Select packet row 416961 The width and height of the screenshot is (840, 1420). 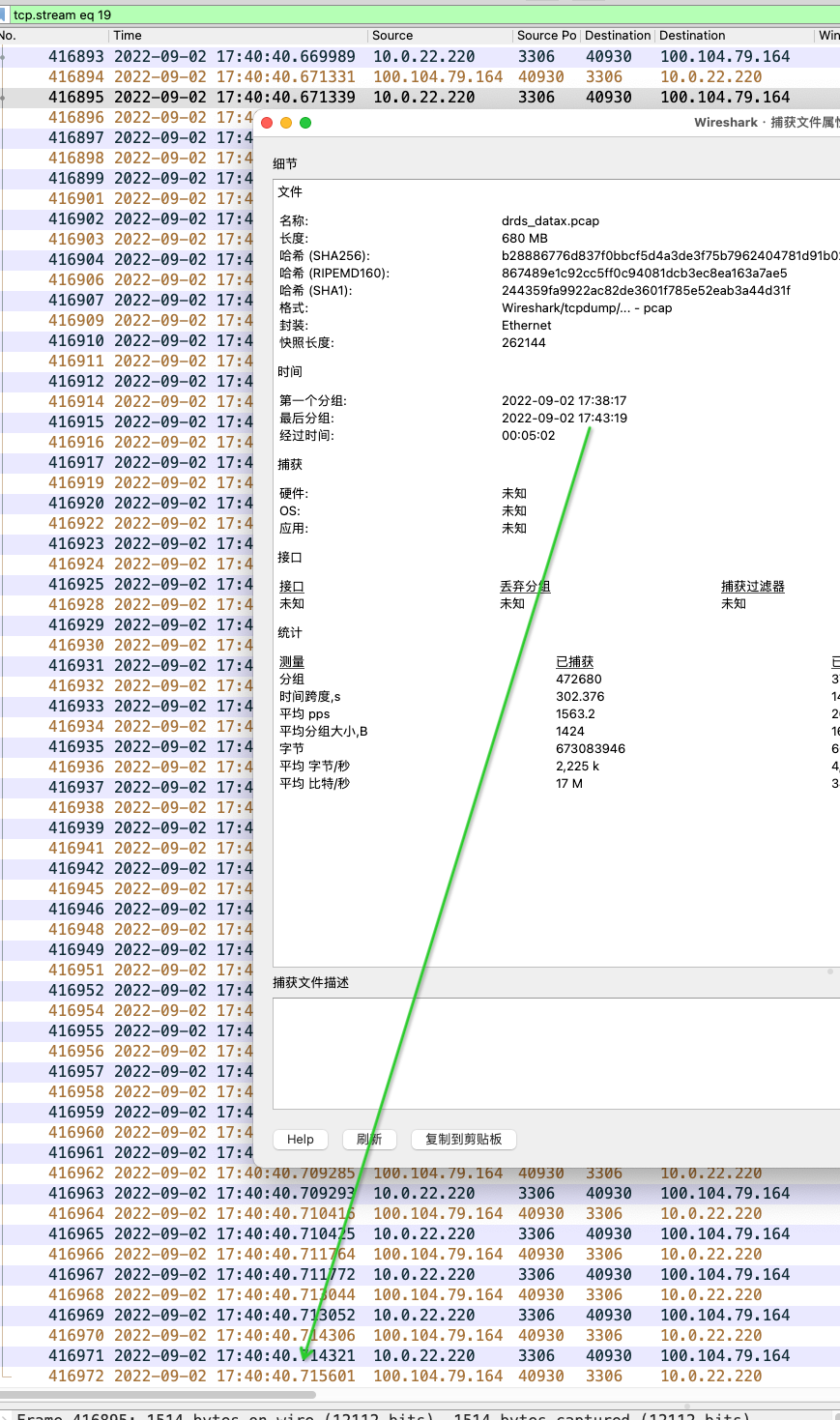tap(126, 1153)
